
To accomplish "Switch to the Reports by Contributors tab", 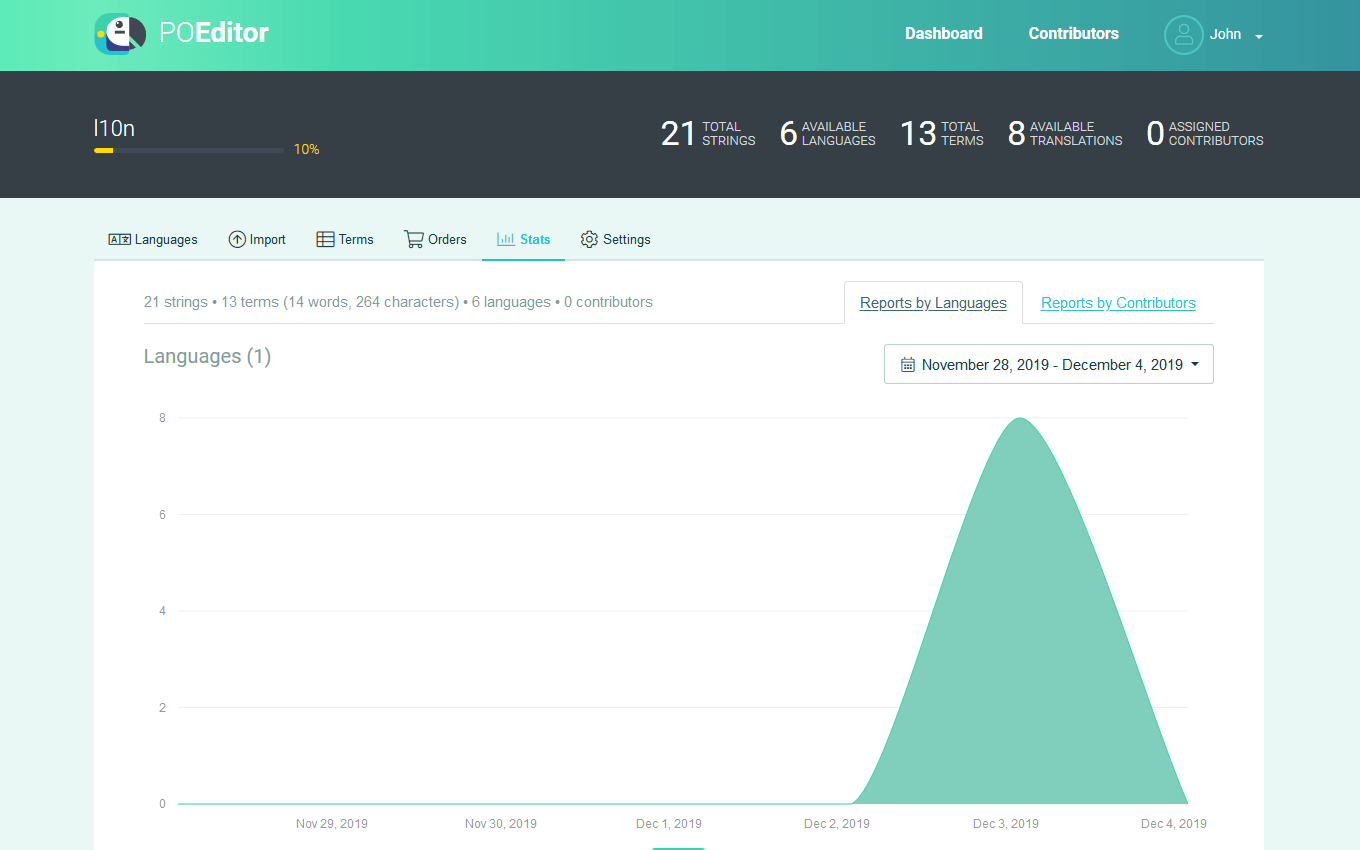I will (x=1117, y=302).
